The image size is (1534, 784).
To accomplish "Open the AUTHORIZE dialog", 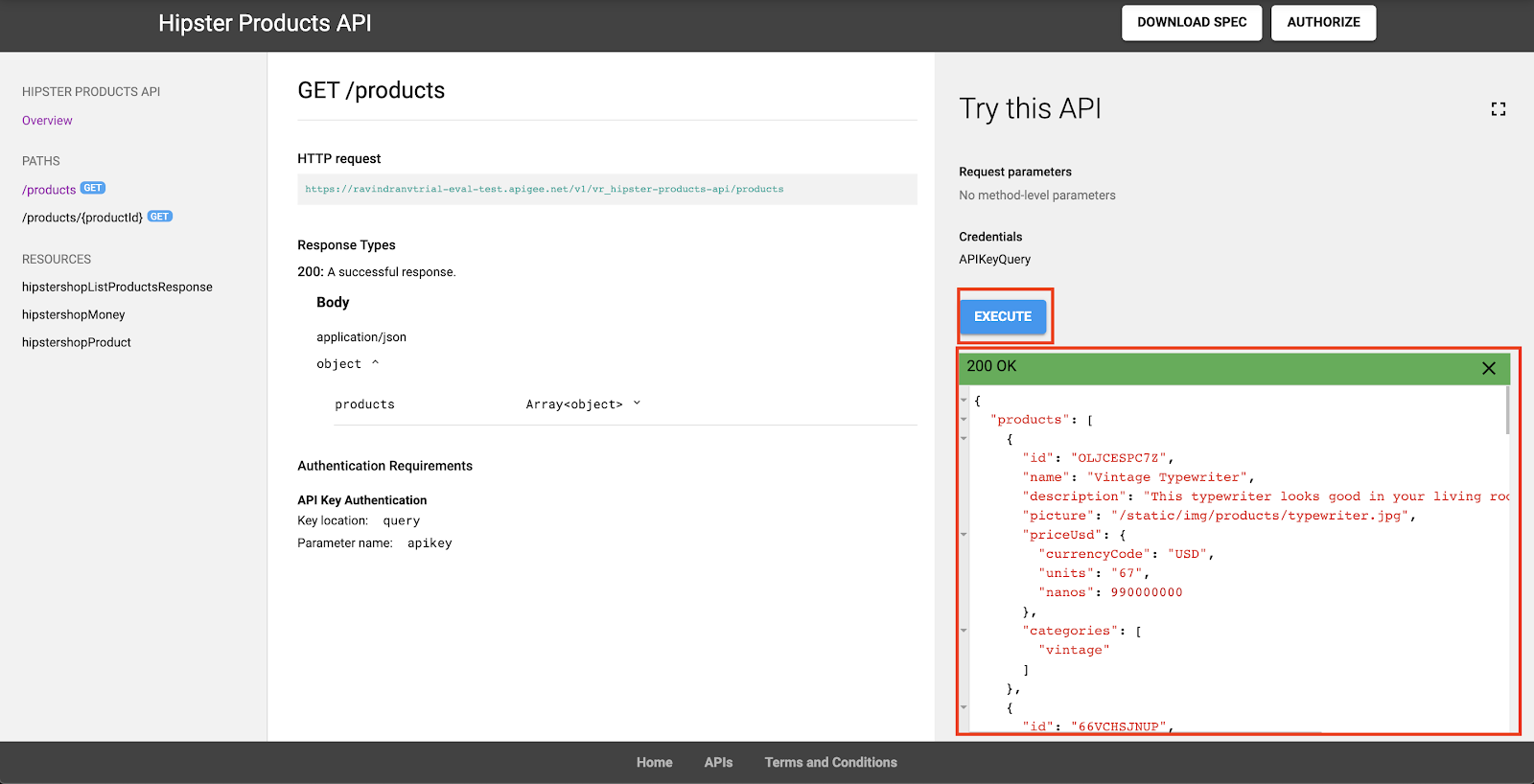I will coord(1323,23).
